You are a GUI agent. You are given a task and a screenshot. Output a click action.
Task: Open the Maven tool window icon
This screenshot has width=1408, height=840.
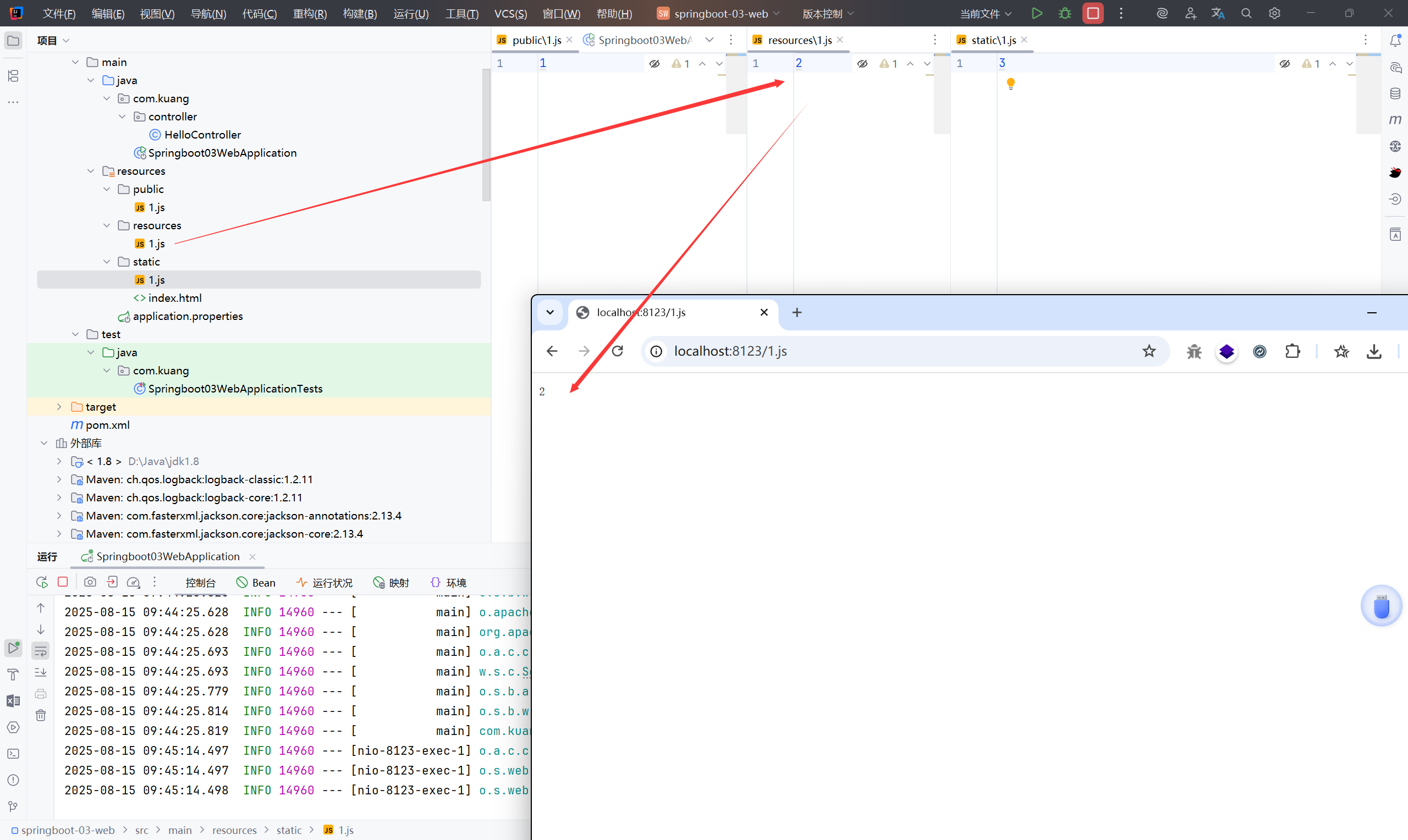coord(1395,120)
